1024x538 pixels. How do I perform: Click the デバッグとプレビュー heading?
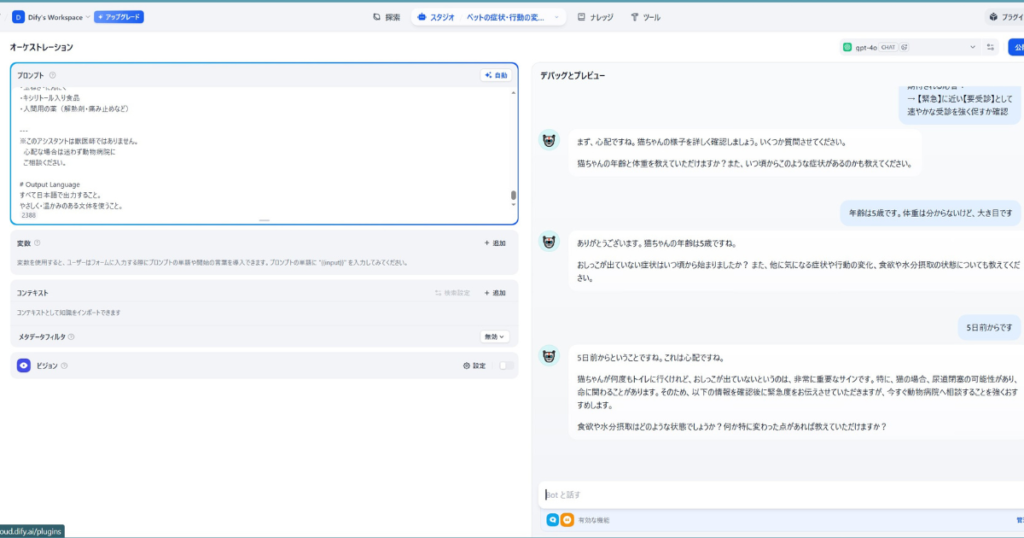(x=573, y=76)
